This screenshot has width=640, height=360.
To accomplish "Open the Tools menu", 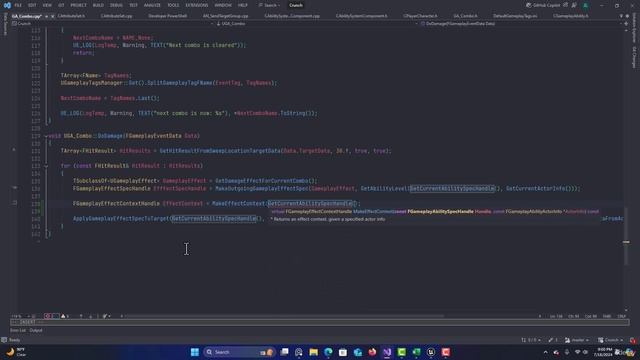I will (173, 5).
